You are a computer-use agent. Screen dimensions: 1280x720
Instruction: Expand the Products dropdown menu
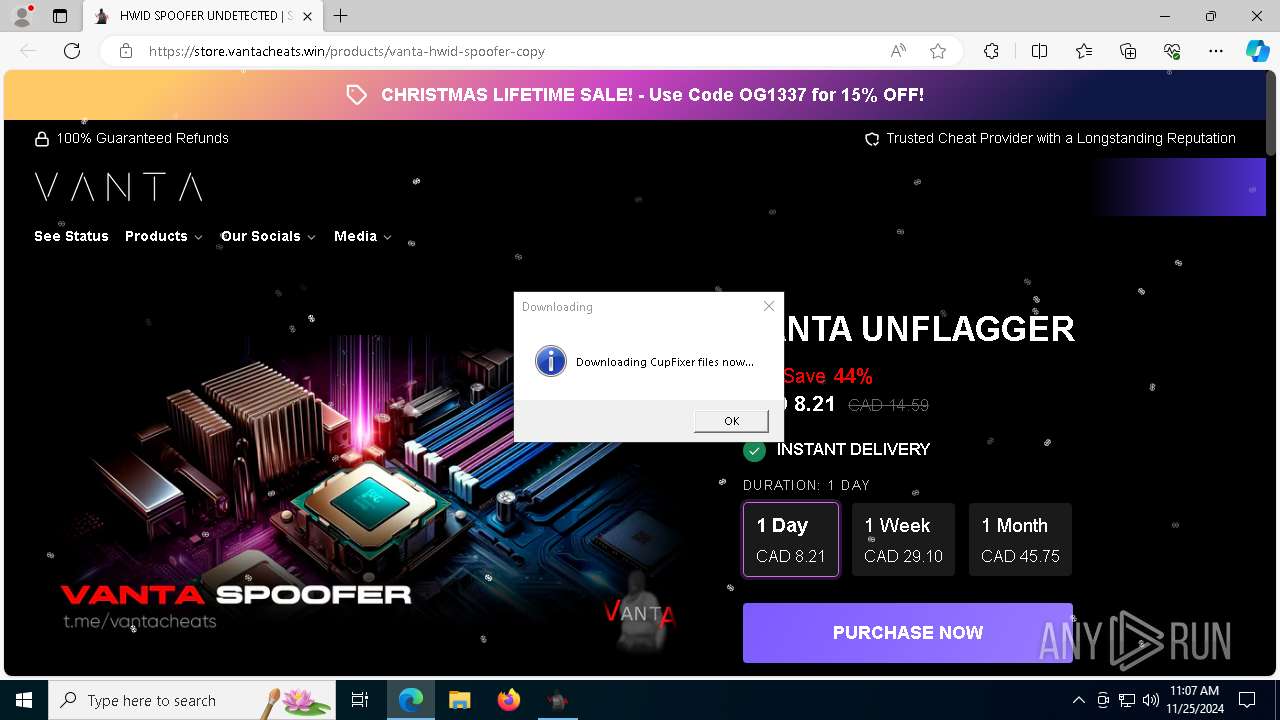tap(163, 236)
